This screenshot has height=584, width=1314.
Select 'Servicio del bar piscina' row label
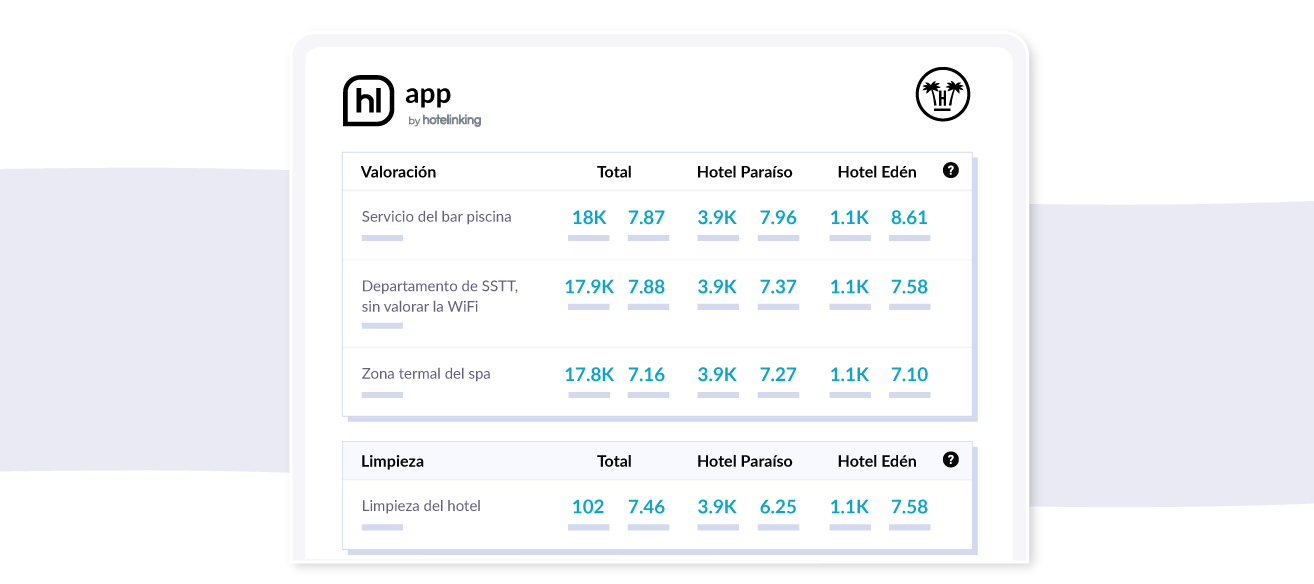436,216
